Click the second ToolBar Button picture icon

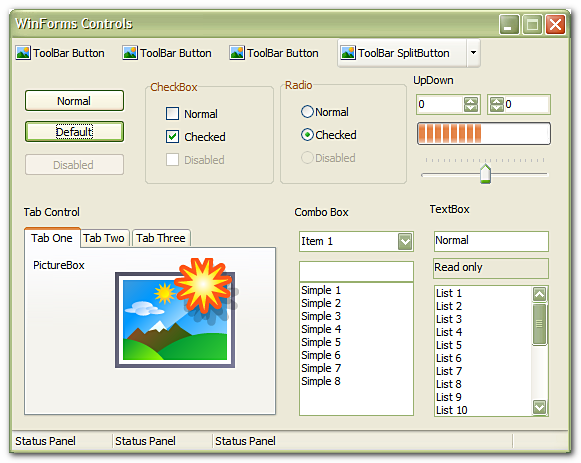130,53
